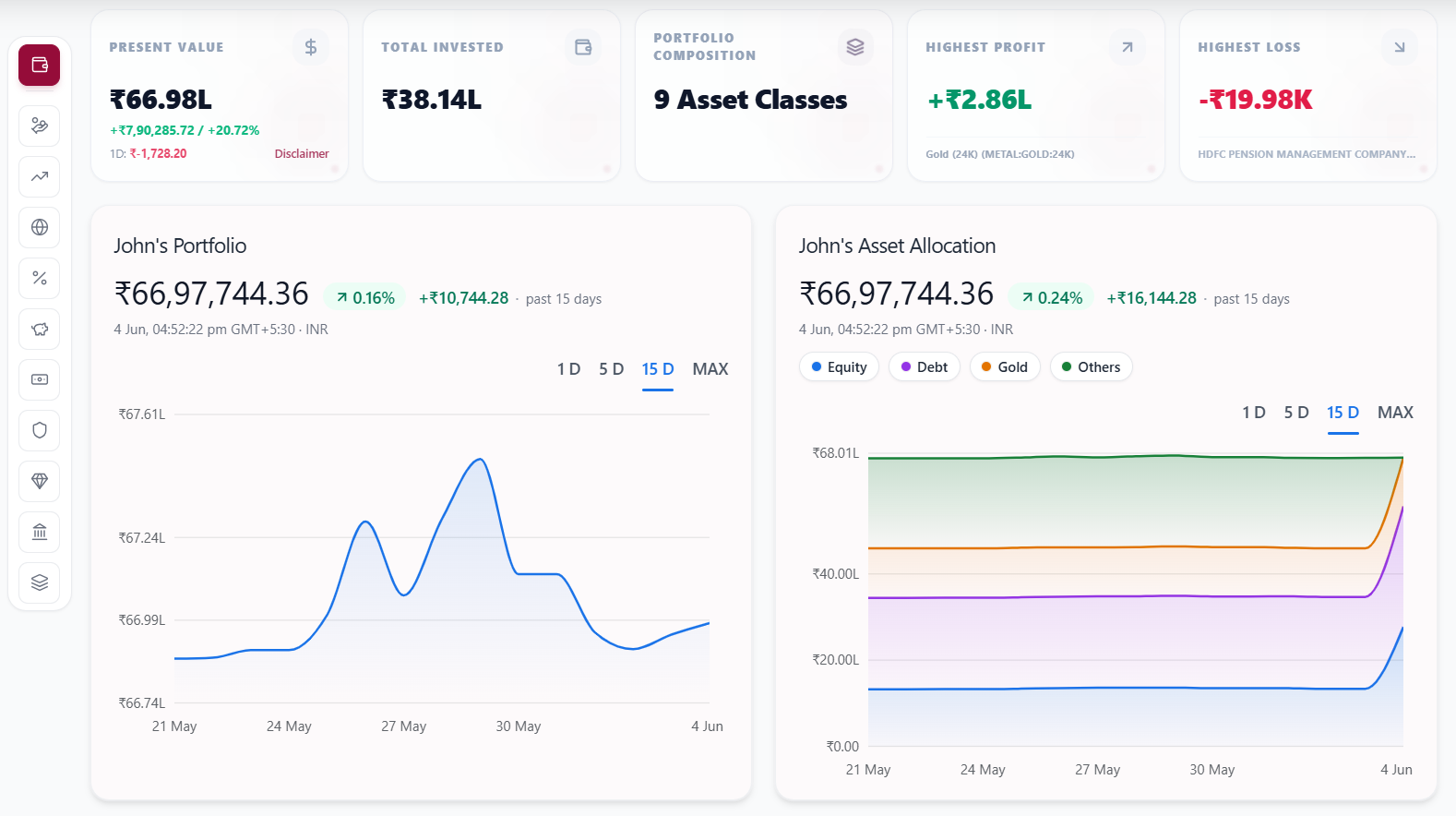Screen dimensions: 1456x816
Task: Toggle the Others series legend chip
Action: (x=1091, y=367)
